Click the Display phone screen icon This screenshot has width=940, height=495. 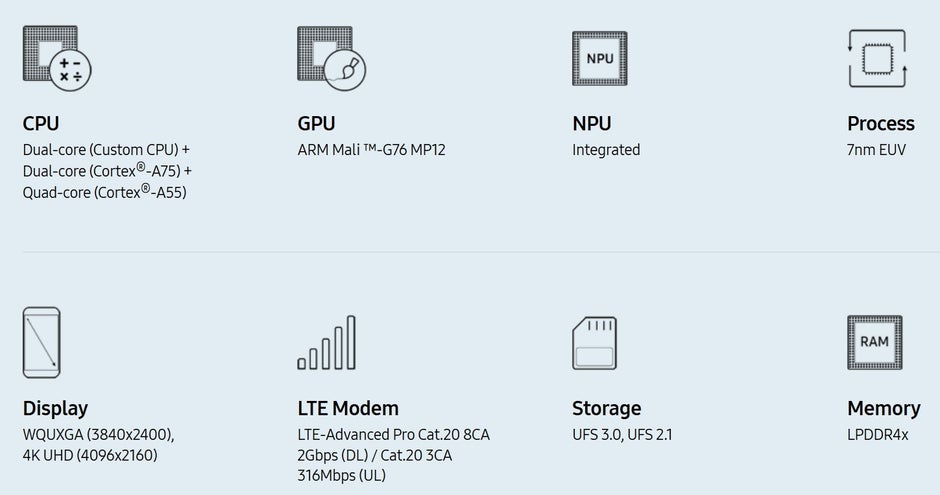click(x=41, y=342)
